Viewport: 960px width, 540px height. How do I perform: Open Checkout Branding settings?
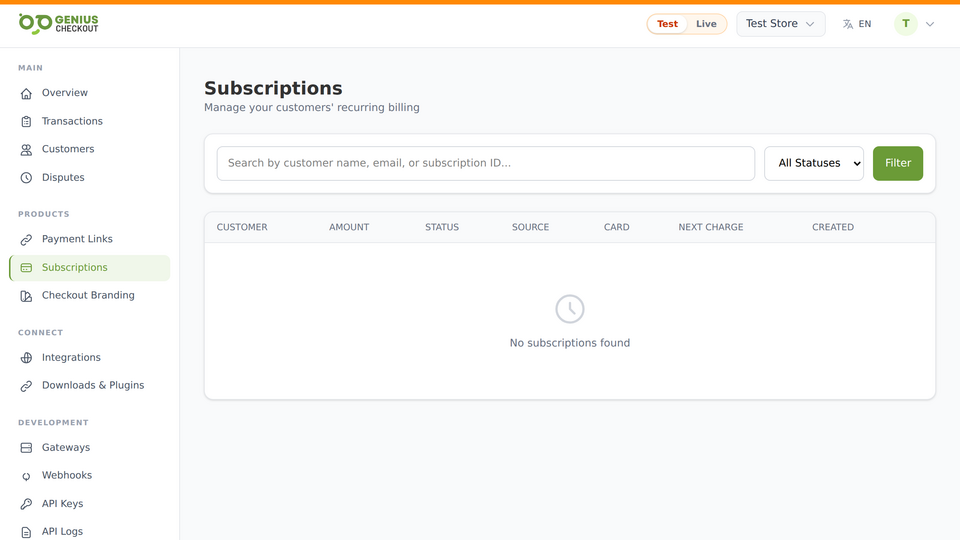(x=89, y=296)
